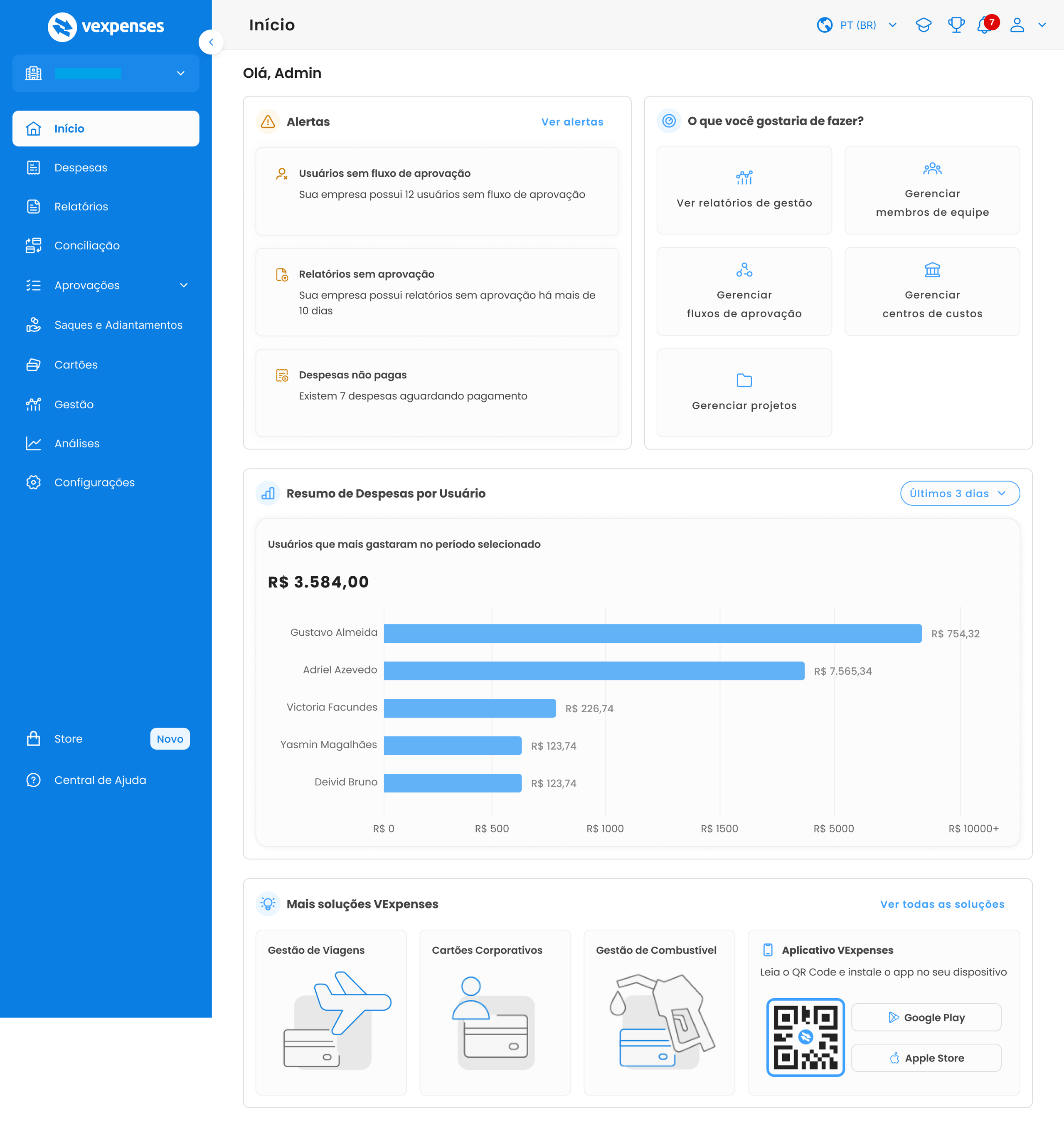Click the Alertas warning triangle icon
This screenshot has width=1064, height=1133.
[268, 121]
